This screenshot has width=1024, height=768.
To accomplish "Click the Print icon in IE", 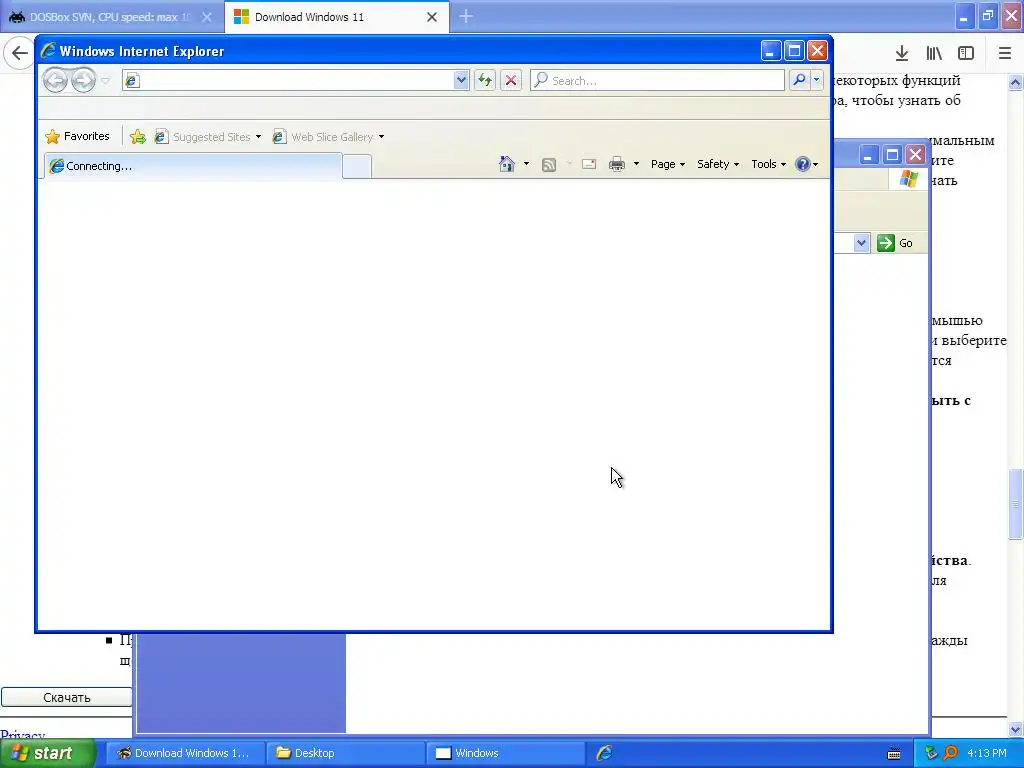I will click(617, 164).
